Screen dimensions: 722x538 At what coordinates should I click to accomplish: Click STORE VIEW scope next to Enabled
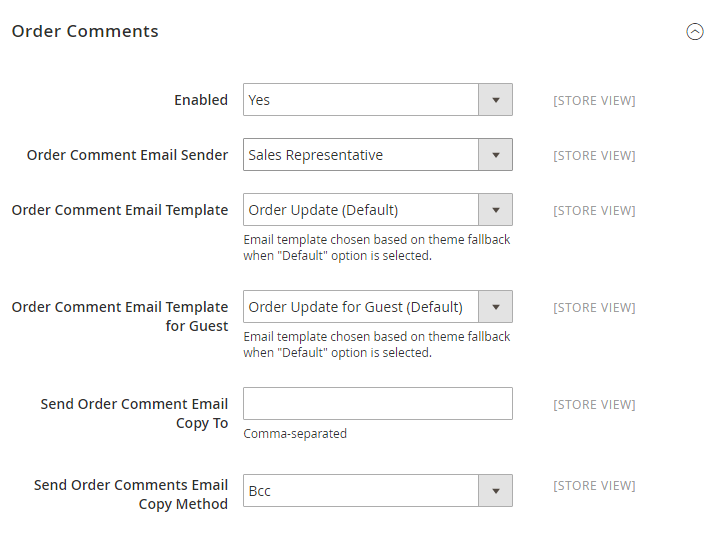point(594,100)
